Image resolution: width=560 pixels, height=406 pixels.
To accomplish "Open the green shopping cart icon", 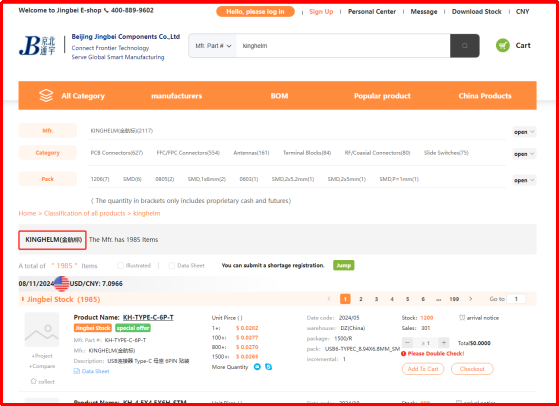I will [503, 45].
